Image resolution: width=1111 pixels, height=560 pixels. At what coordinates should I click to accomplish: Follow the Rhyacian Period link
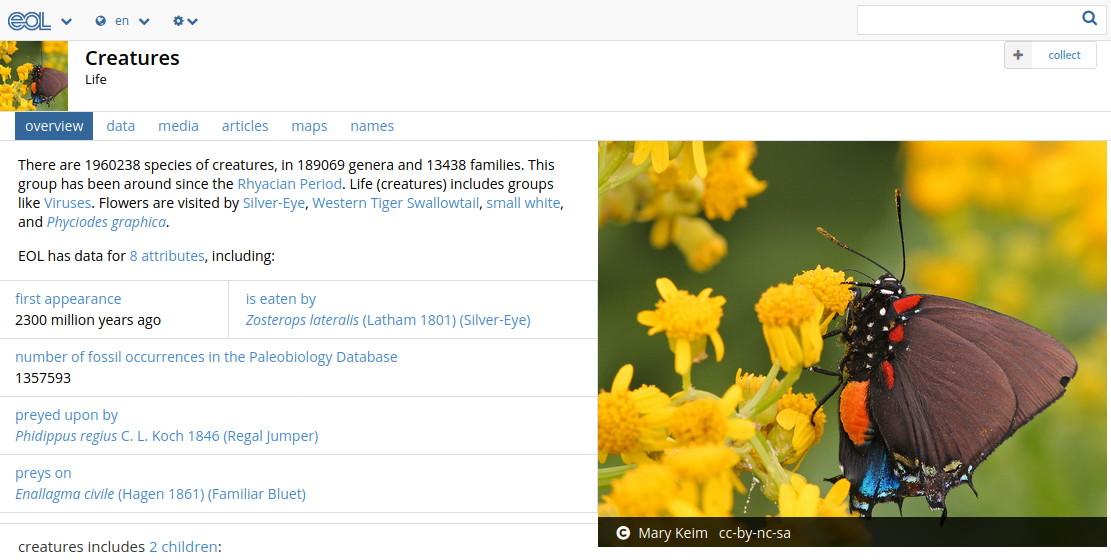[289, 184]
